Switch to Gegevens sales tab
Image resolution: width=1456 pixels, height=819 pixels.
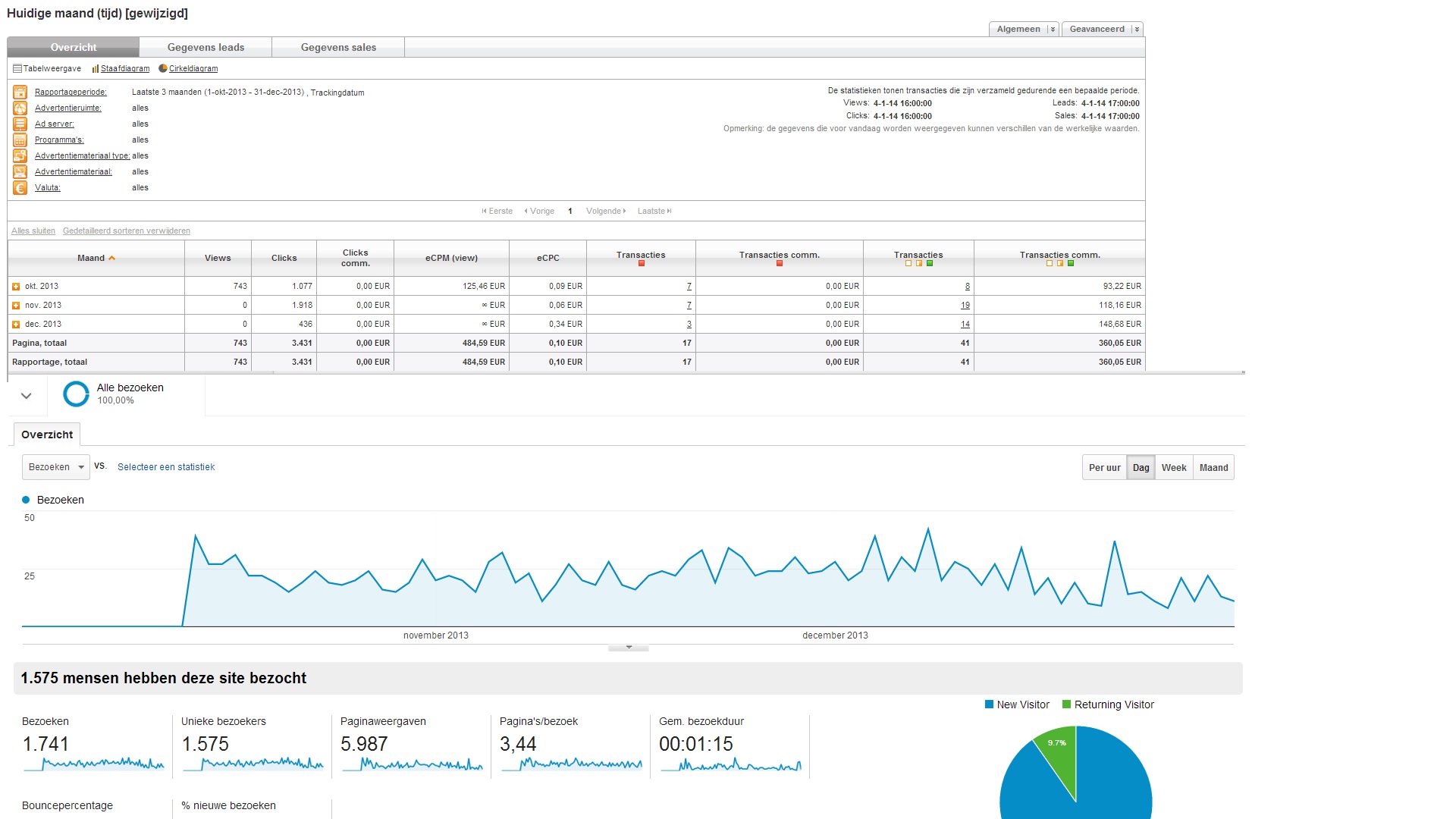tap(338, 47)
